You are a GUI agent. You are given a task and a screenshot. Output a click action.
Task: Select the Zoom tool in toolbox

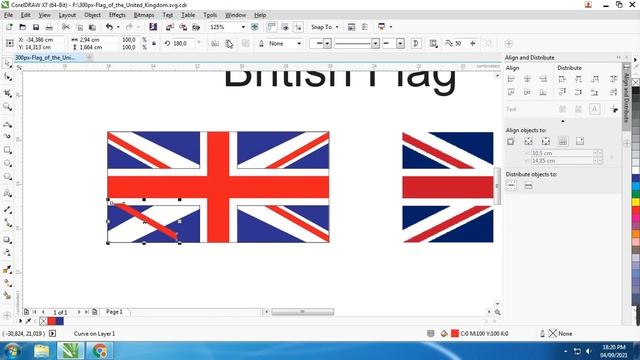point(7,107)
